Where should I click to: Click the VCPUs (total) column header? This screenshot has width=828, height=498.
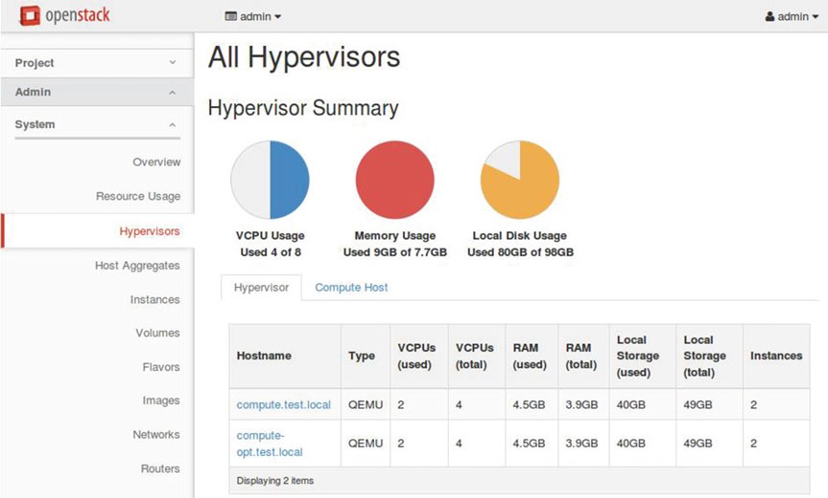point(475,356)
